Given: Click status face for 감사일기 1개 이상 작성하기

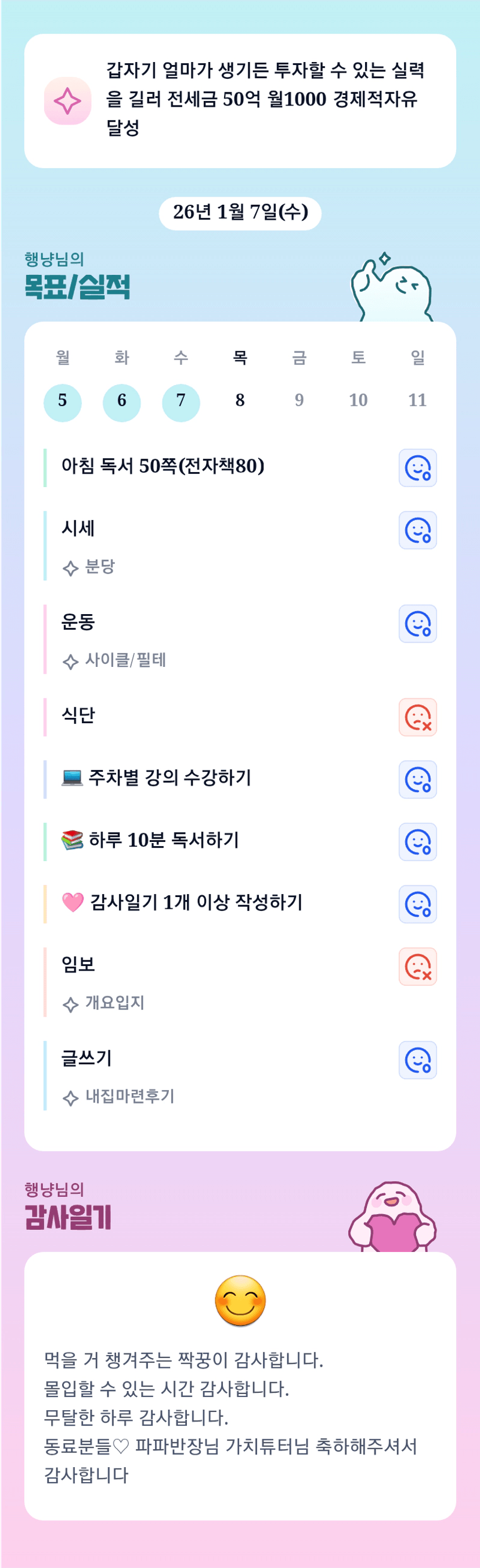Looking at the screenshot, I should (x=417, y=905).
